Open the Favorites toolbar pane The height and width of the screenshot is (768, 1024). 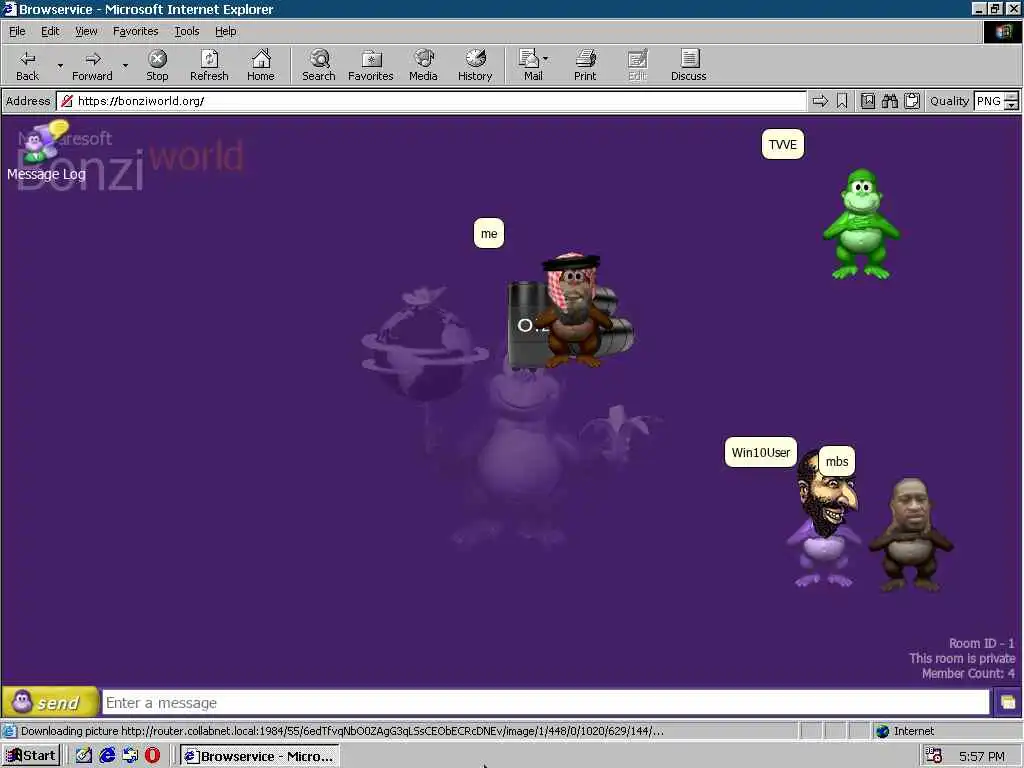371,65
